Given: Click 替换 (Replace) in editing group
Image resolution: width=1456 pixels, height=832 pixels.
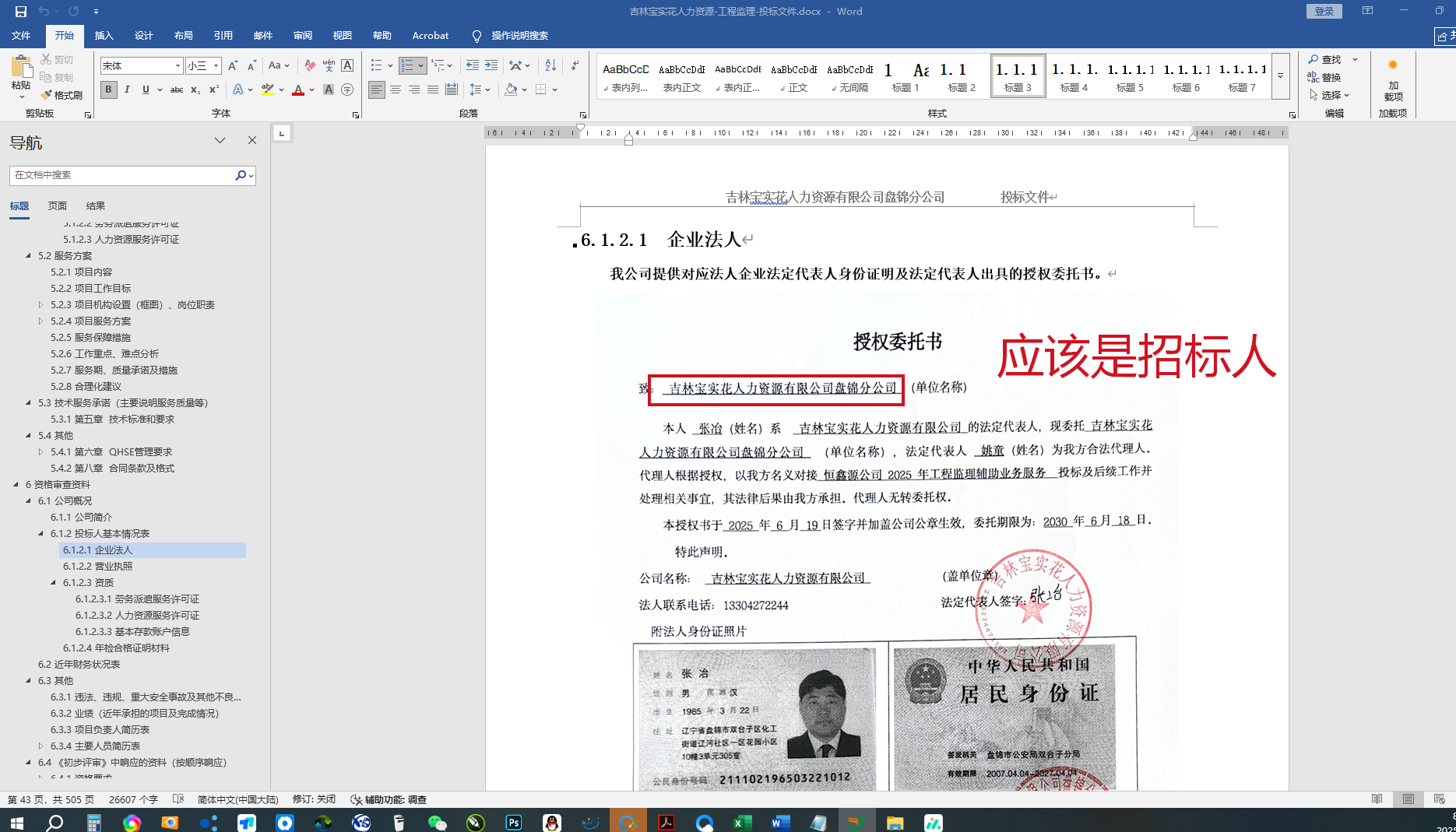Looking at the screenshot, I should click(1325, 77).
